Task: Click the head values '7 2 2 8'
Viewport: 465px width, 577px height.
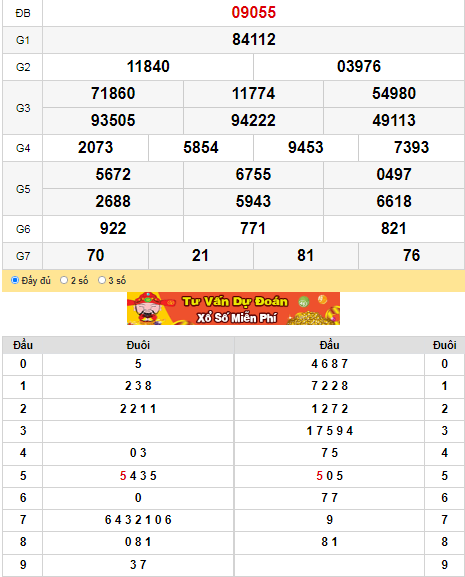Action: pos(330,386)
